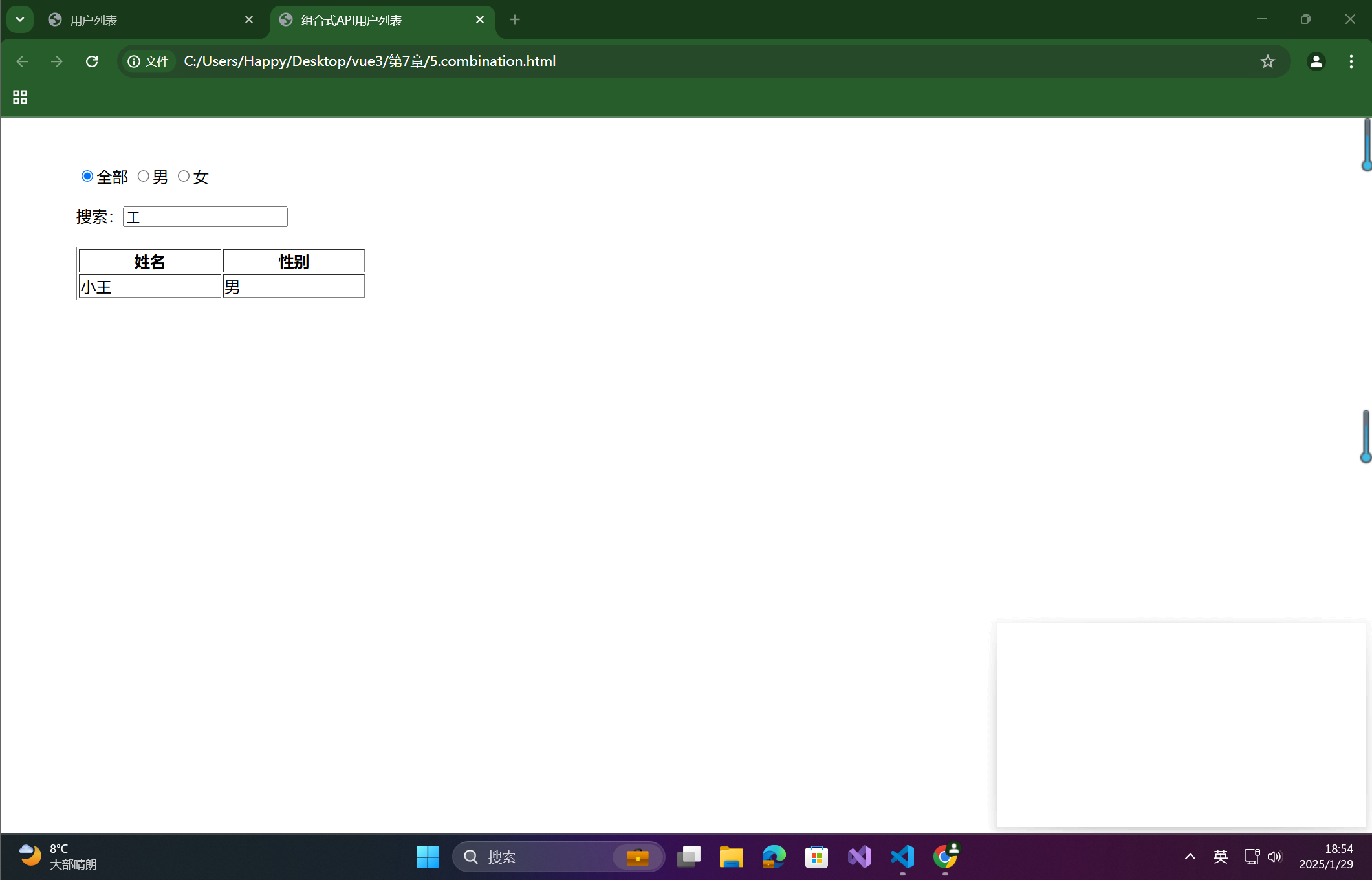Image resolution: width=1372 pixels, height=880 pixels.
Task: Click the taskbar 搜索 box
Action: (559, 857)
